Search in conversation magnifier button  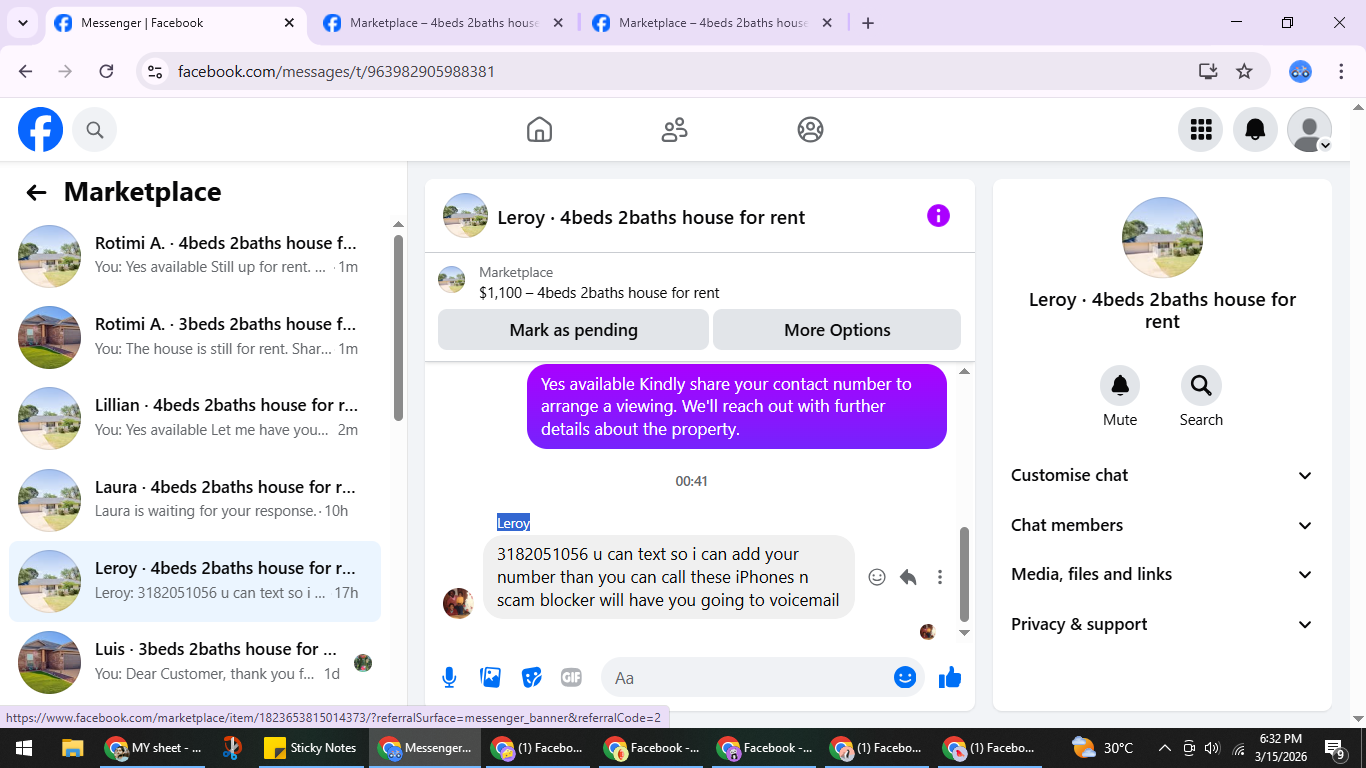[x=1201, y=386]
